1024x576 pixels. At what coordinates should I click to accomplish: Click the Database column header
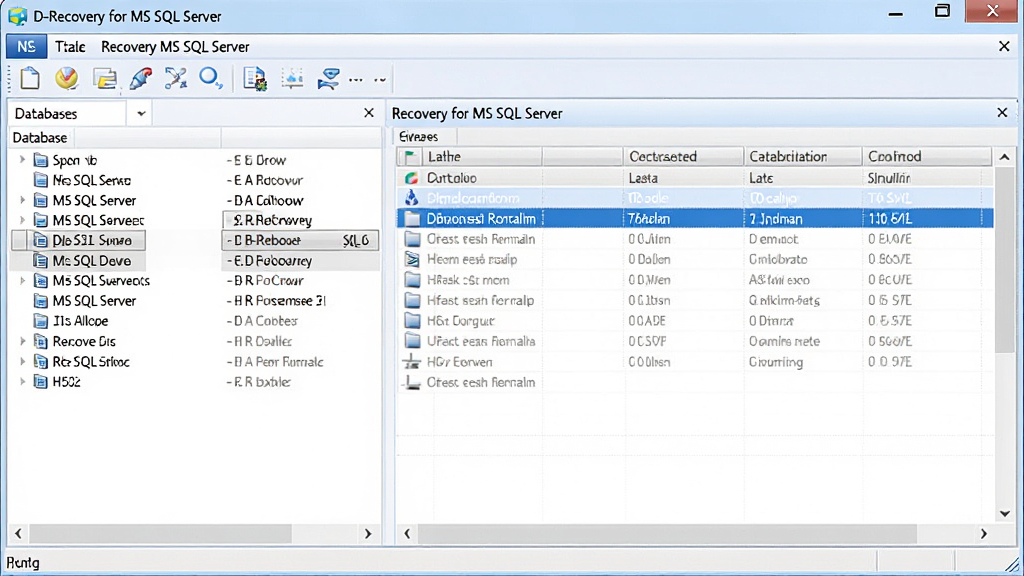click(40, 138)
